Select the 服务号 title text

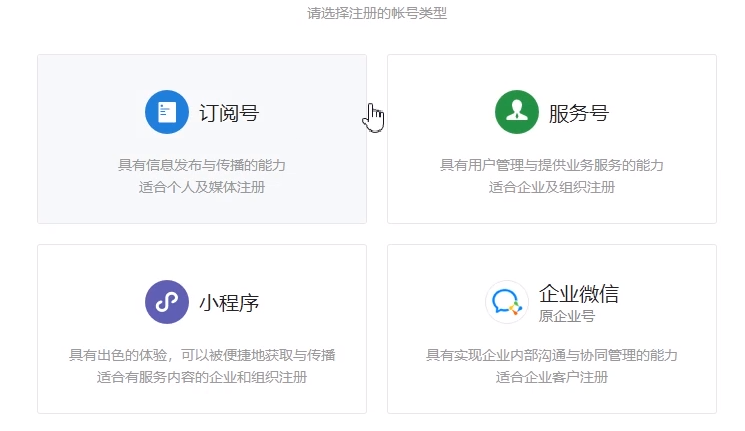[x=579, y=113]
